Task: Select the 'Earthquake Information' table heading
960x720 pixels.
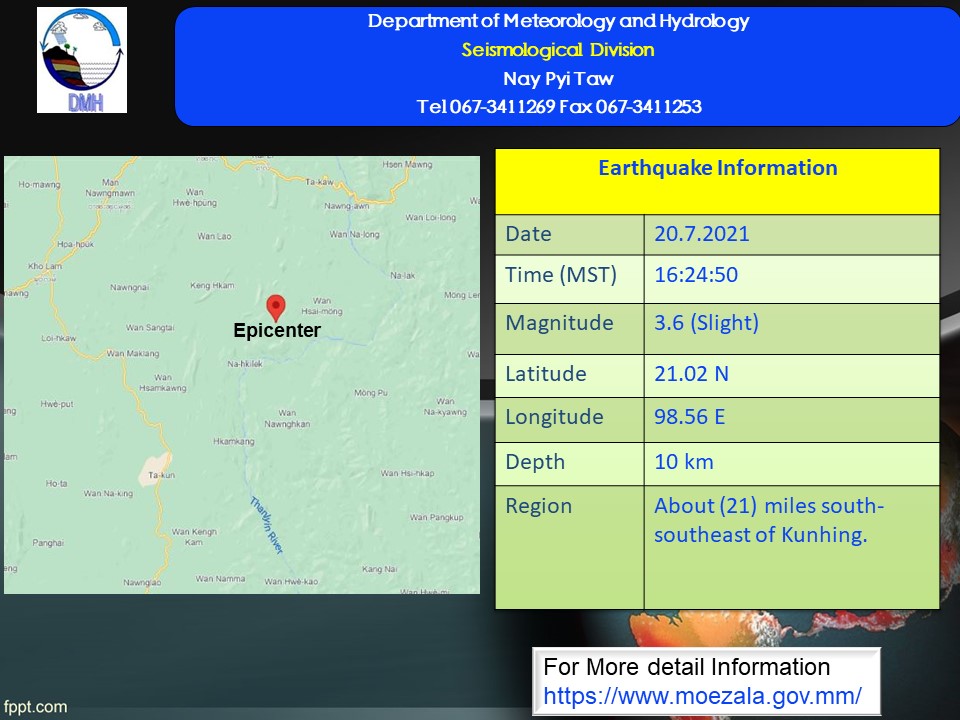Action: (718, 168)
